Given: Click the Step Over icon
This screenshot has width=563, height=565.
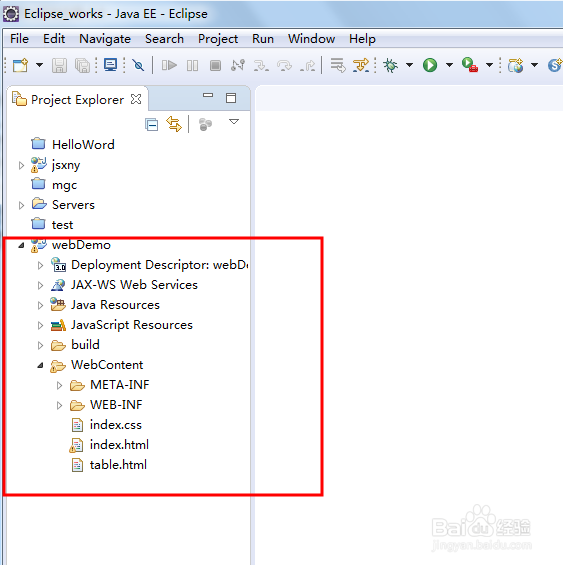Looking at the screenshot, I should 284,66.
